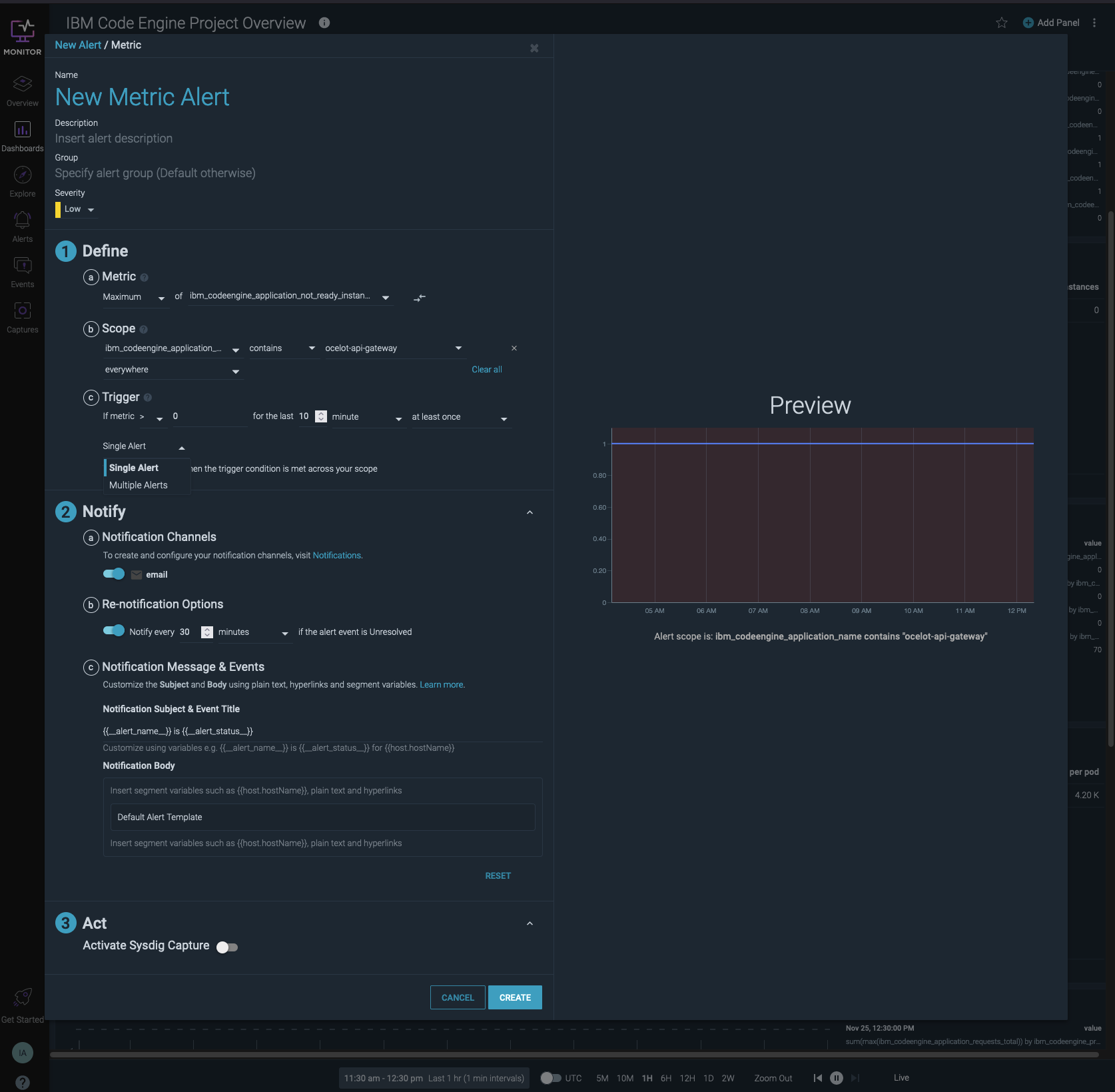The image size is (1115, 1092).
Task: Click the dashboard info icon
Action: click(x=324, y=23)
